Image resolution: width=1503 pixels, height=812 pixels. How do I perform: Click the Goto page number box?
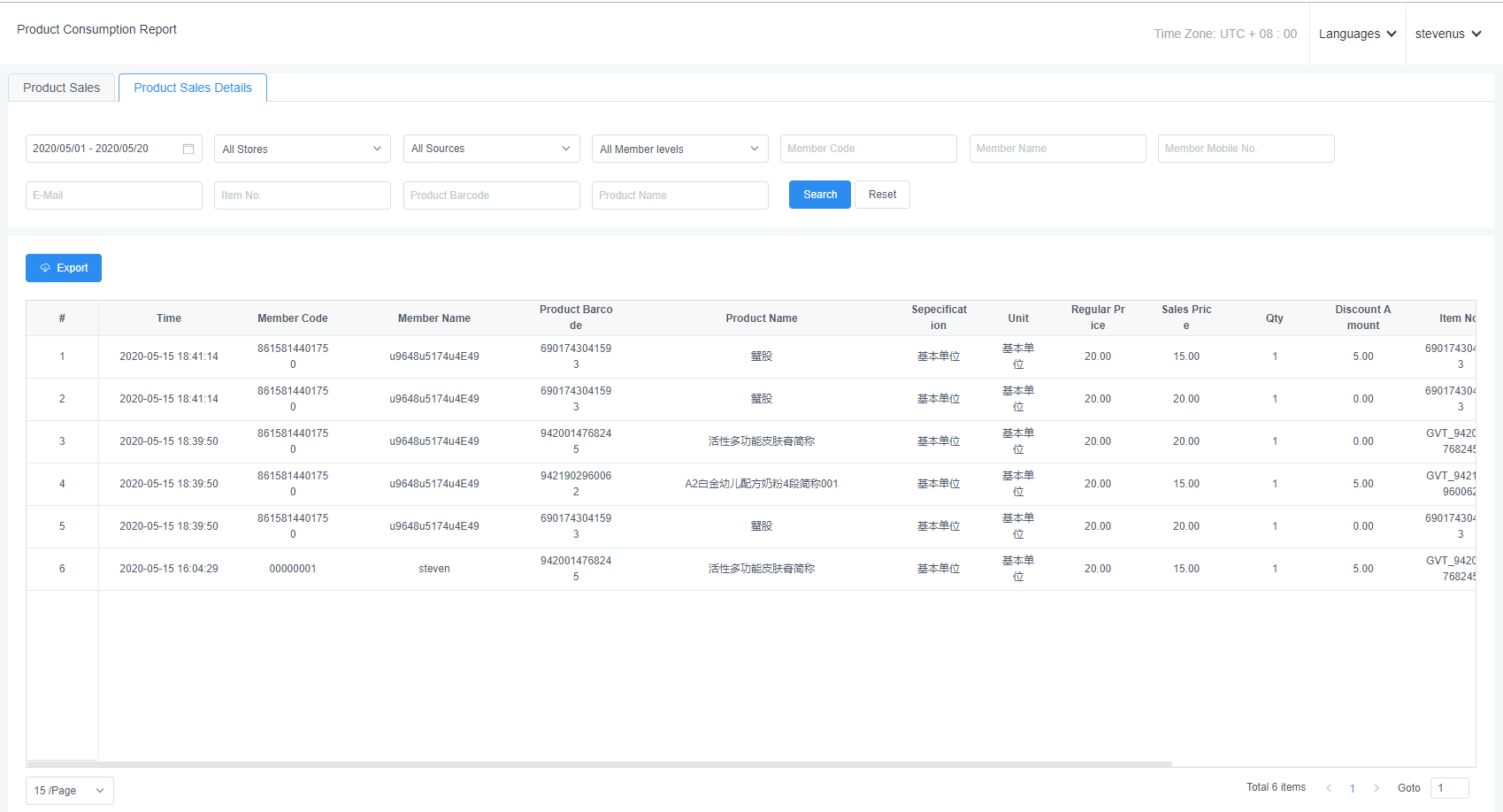pos(1449,788)
